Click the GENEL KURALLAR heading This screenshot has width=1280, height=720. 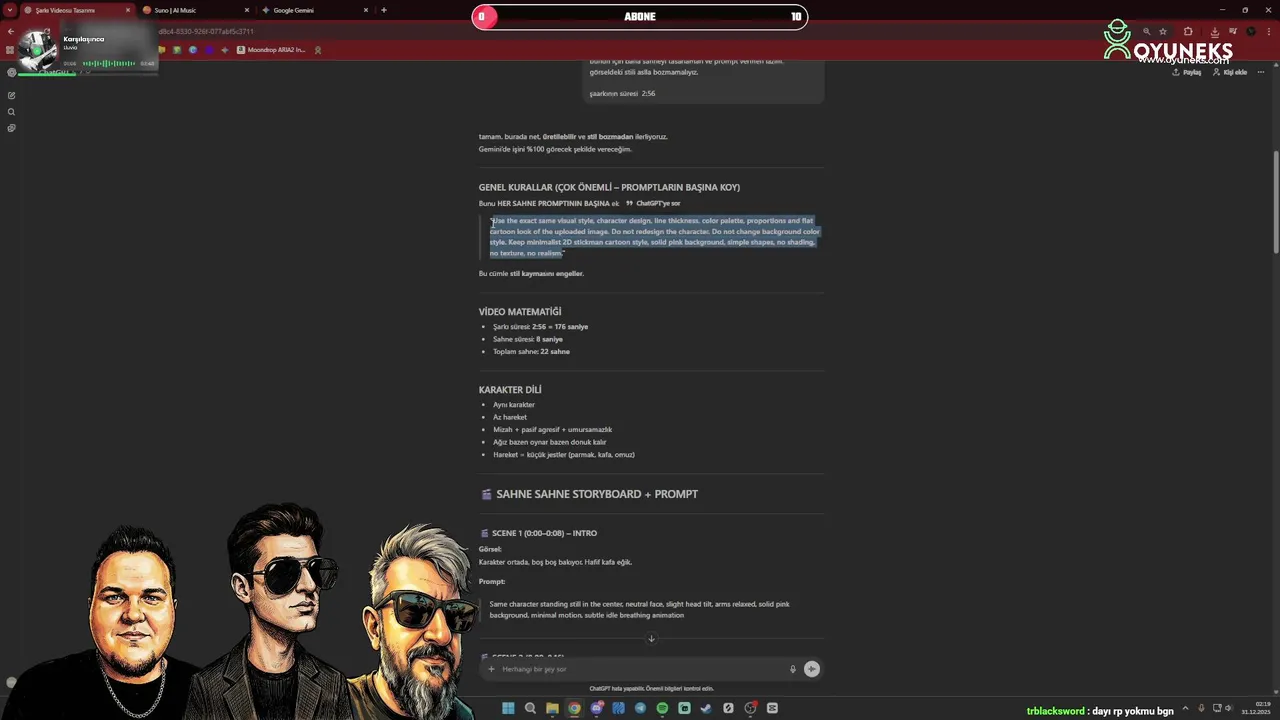click(609, 187)
